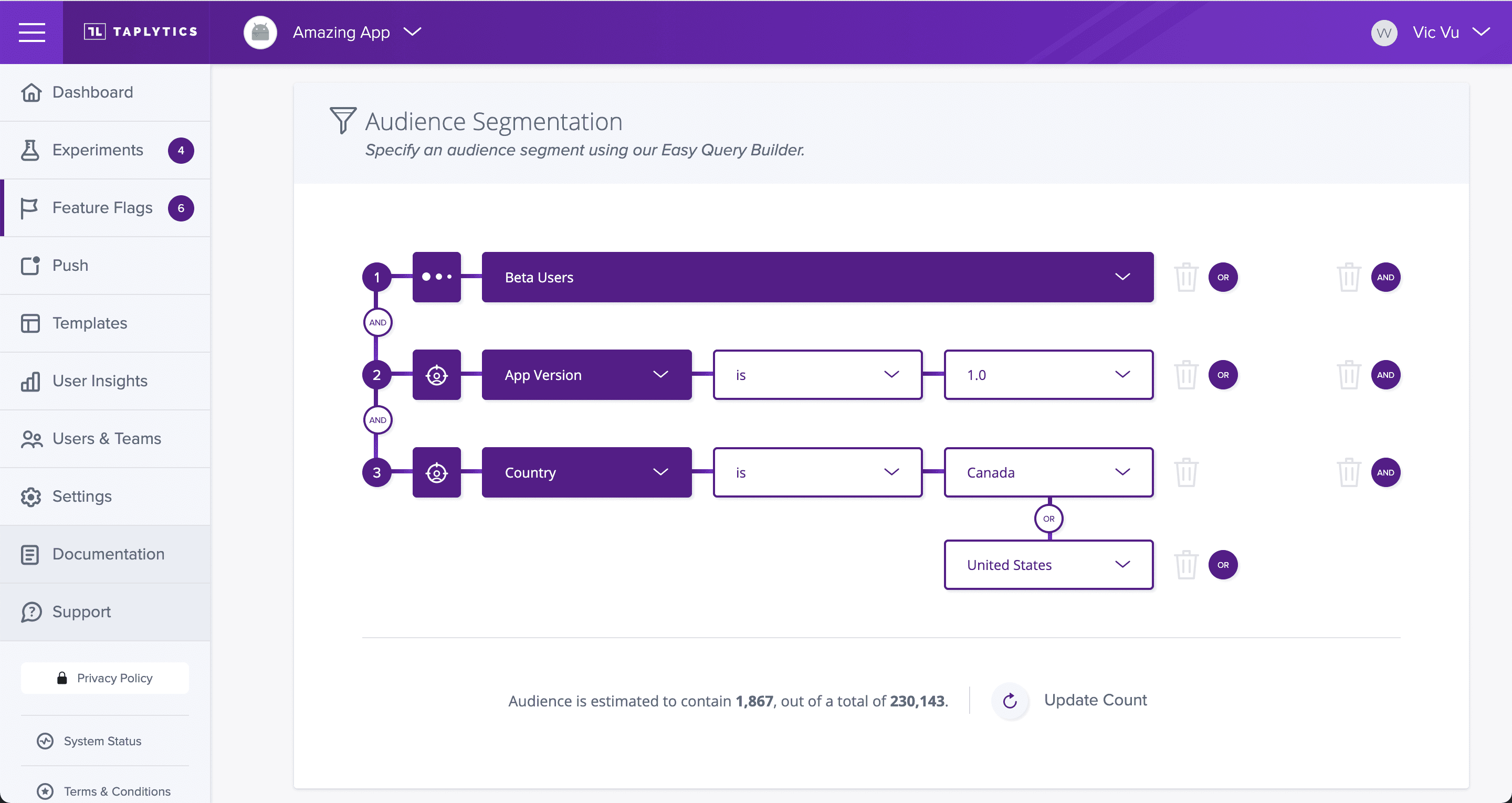Click the Android app avatar icon
This screenshot has height=803, width=1512.
tap(260, 33)
